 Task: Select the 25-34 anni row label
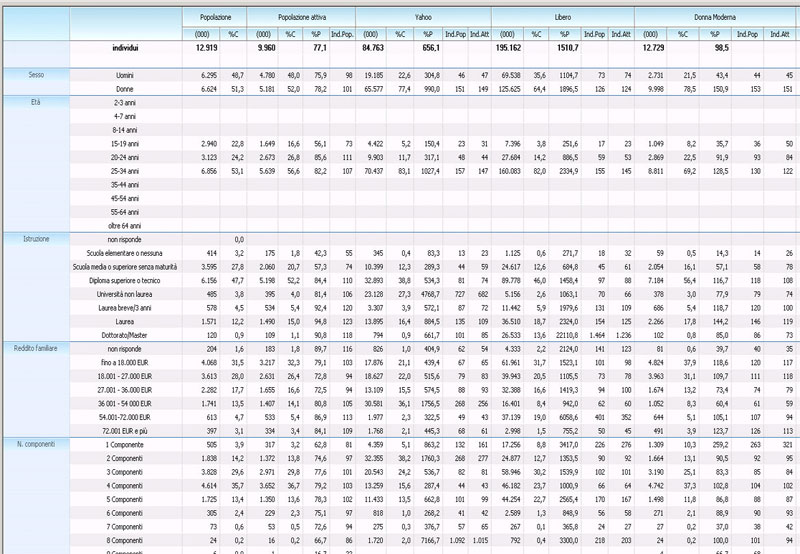147,171
